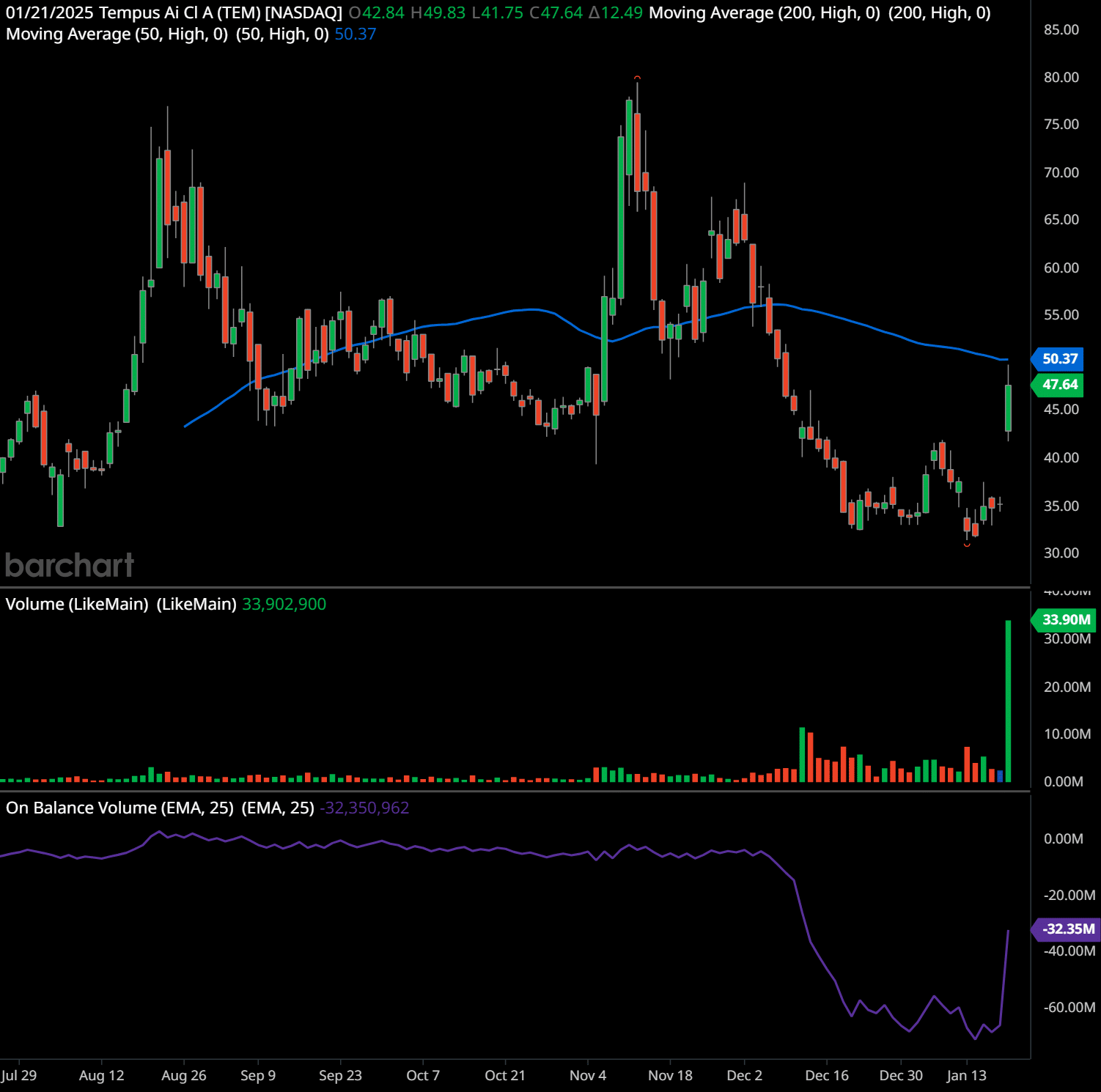This screenshot has width=1101, height=1092.
Task: Click the barchart watermark logo
Action: [70, 564]
